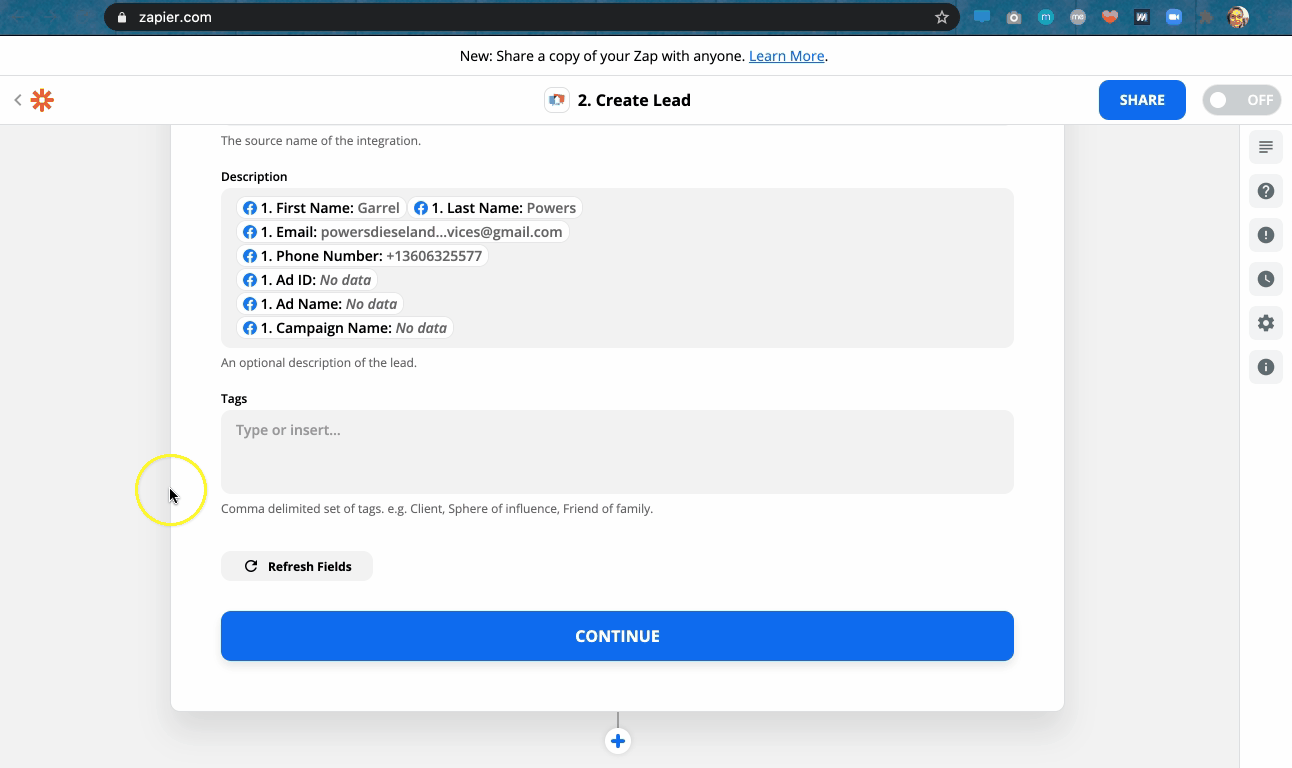Screen dimensions: 1292x768
Task: Bookmark page with the star icon
Action: 941,17
